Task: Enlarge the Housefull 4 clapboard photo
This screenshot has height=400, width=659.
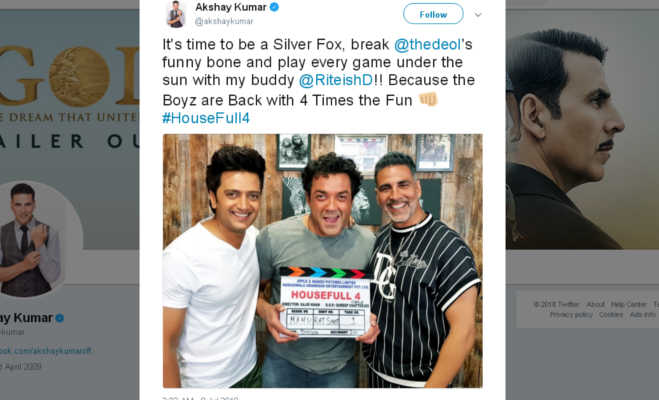Action: point(323,261)
